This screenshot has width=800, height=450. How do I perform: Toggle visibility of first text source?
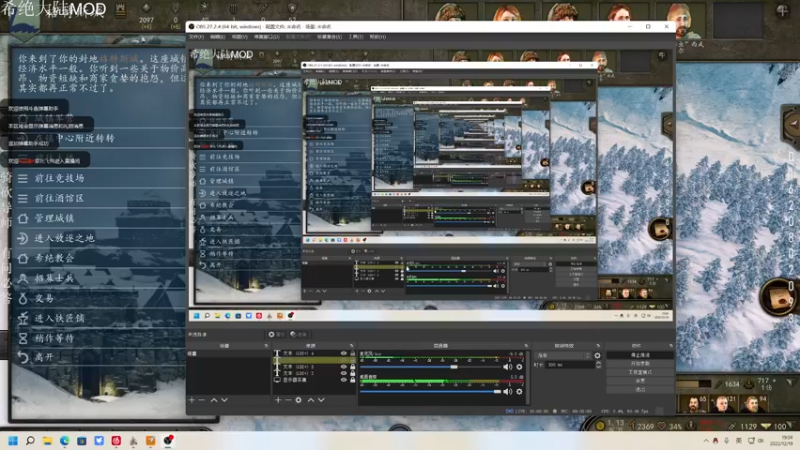click(343, 353)
